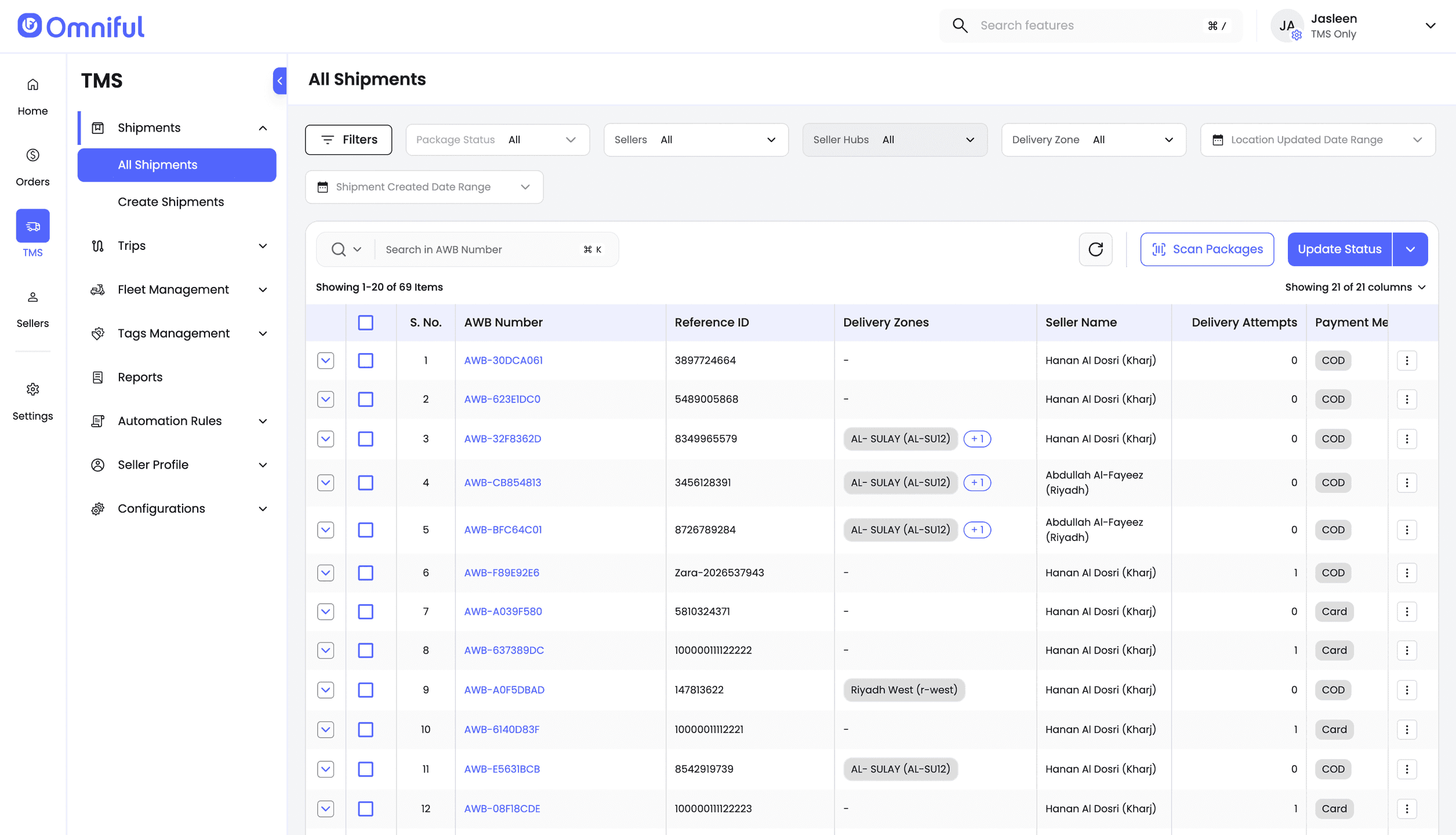Open row actions menu for AWB-08F18CDE
This screenshot has height=835, width=1456.
(1407, 808)
